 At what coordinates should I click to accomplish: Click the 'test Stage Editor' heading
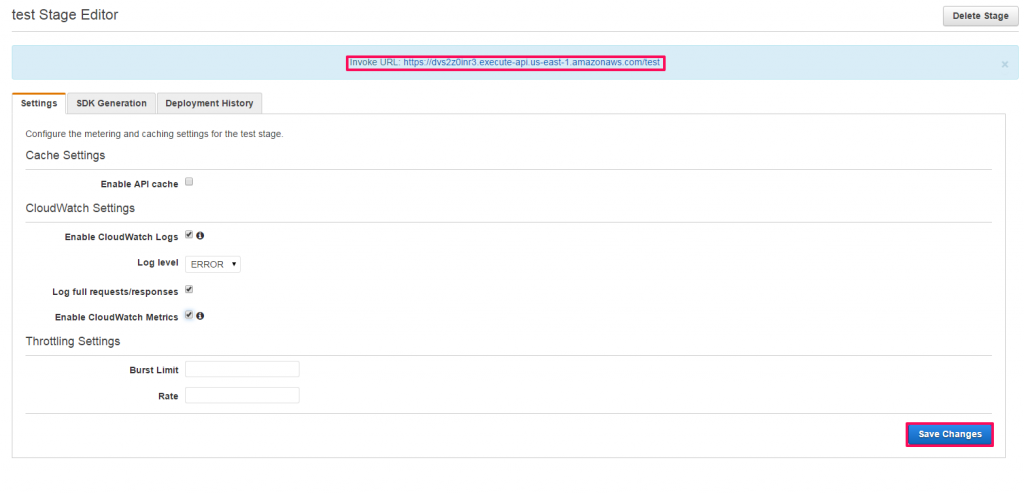(65, 15)
